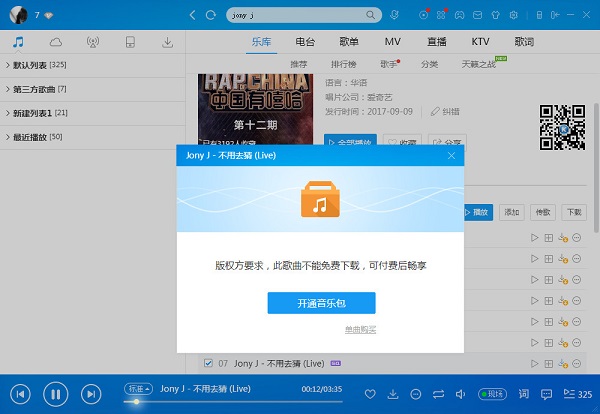600x414 pixels.
Task: Click the 添加 button above song list
Action: pos(512,212)
